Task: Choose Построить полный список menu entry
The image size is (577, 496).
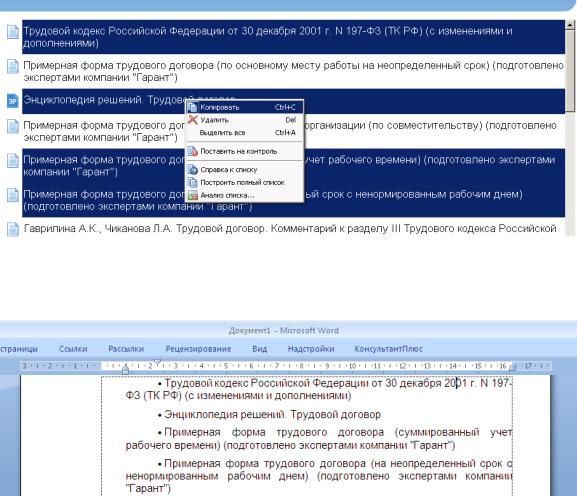Action: tap(244, 183)
